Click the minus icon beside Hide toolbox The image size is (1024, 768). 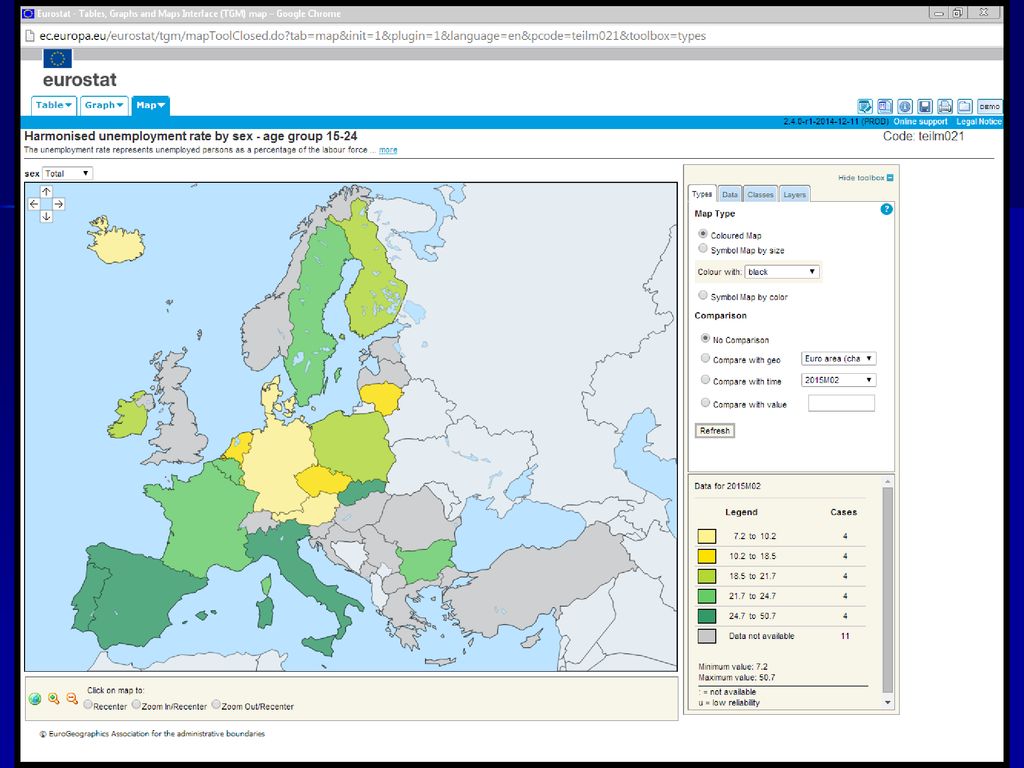point(890,178)
